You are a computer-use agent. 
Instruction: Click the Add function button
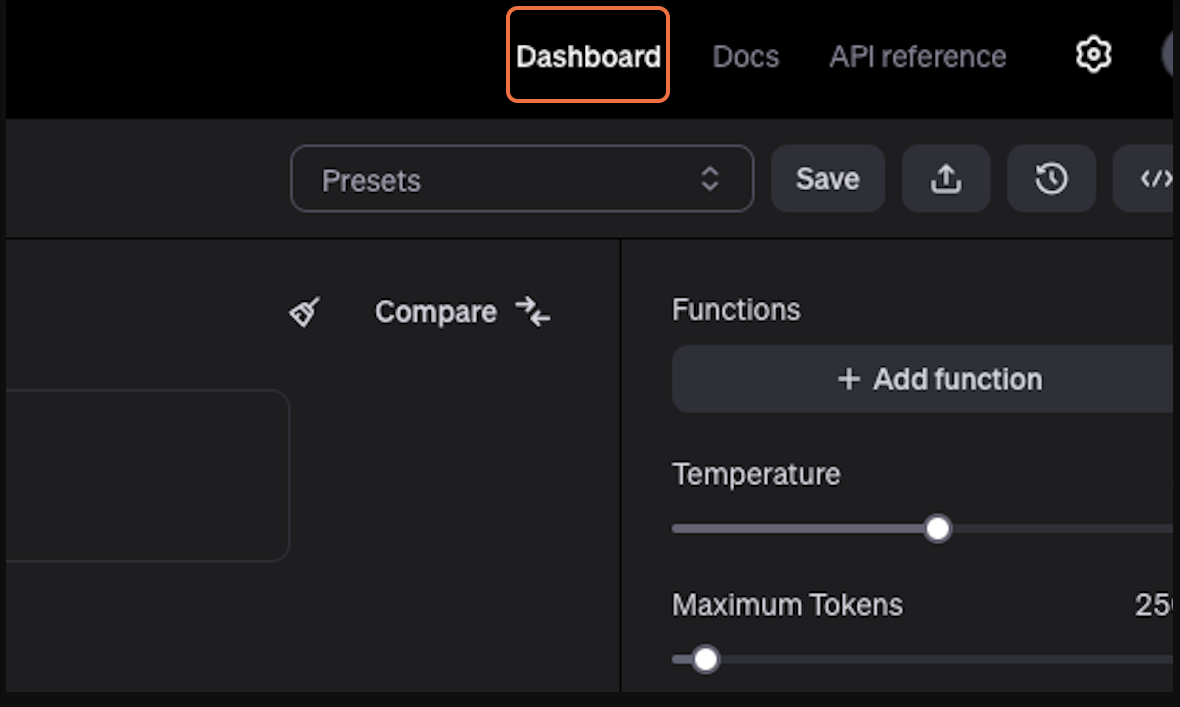point(938,379)
